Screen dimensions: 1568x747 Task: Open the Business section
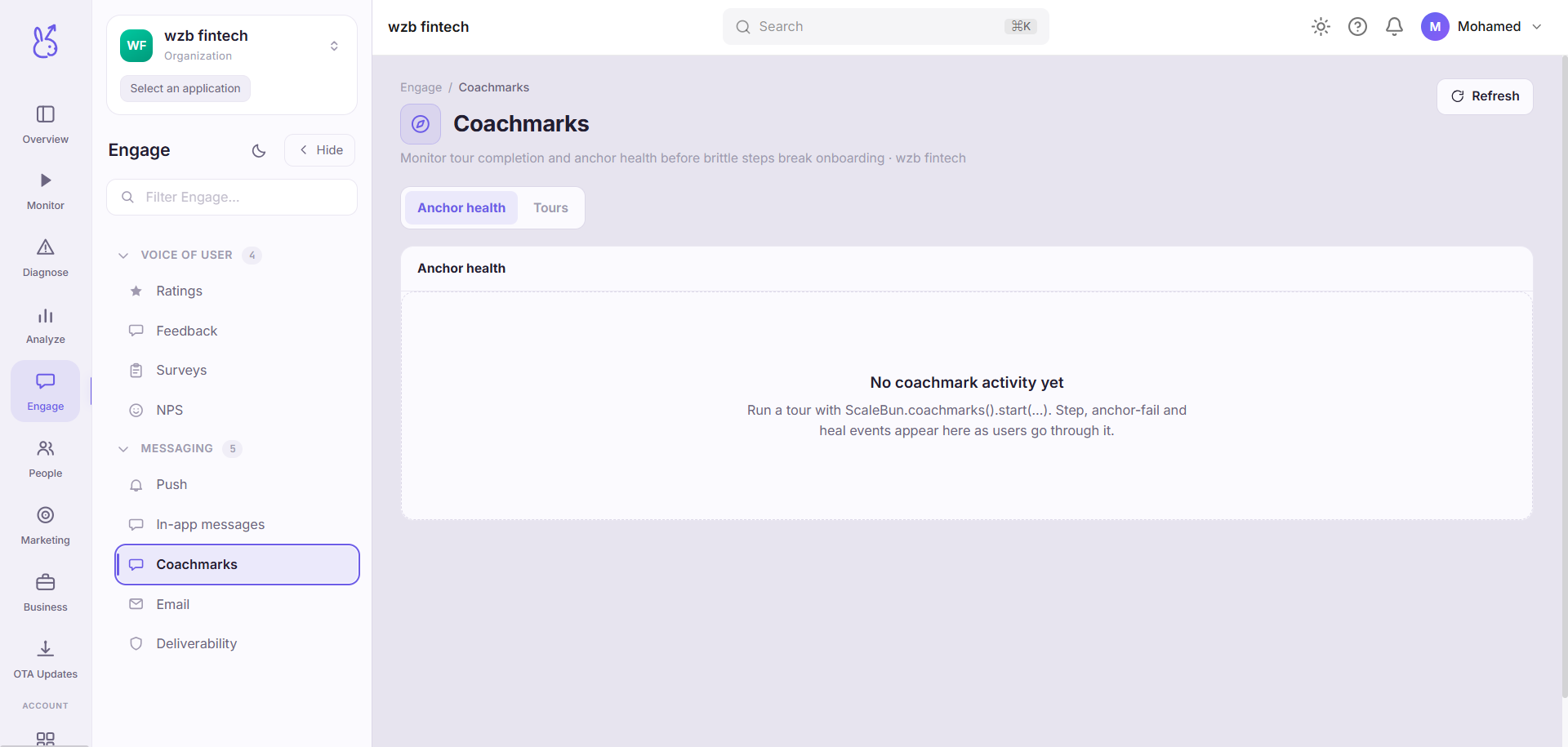(46, 594)
